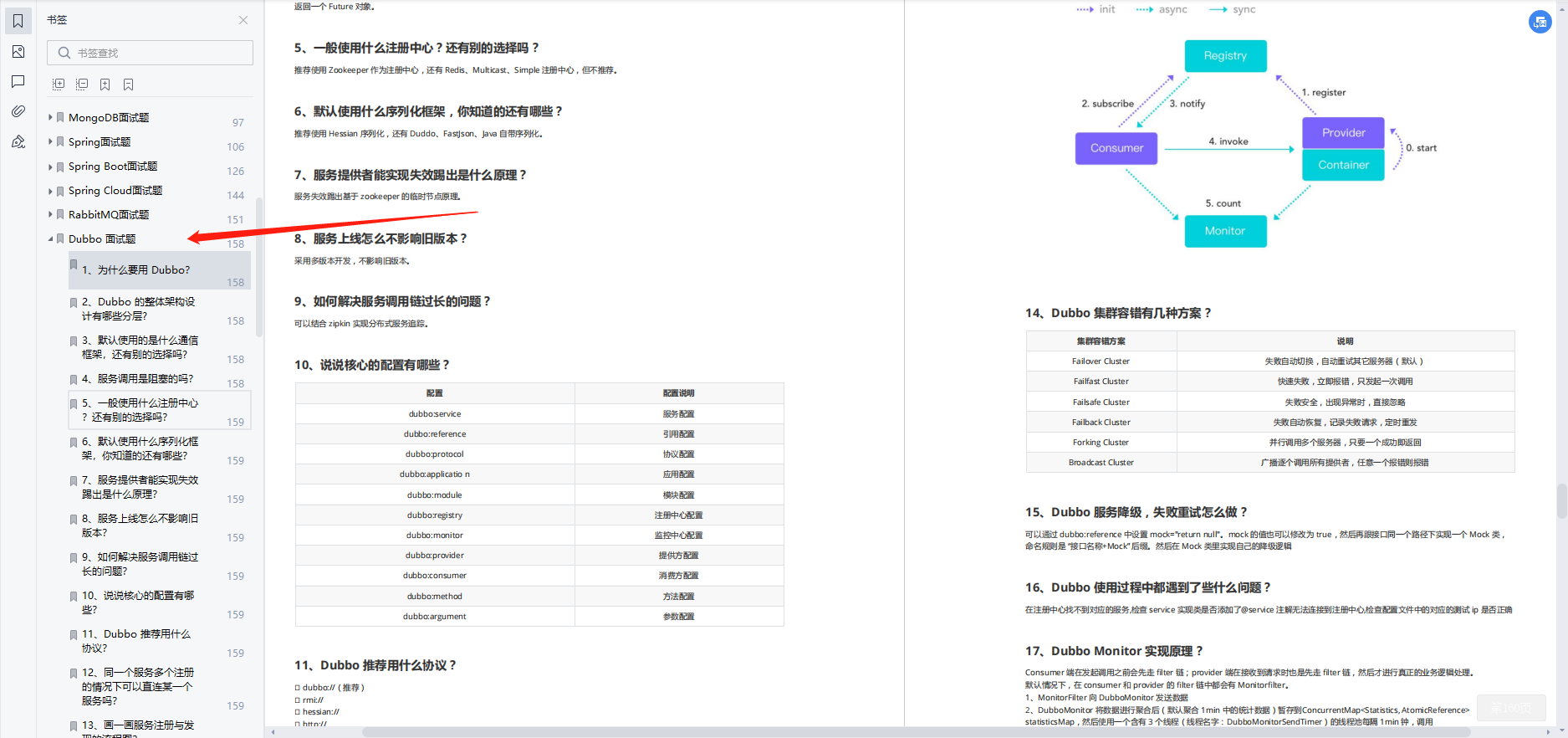The height and width of the screenshot is (738, 1568).
Task: Open bookmark 3、默认使用的是什么通信框架
Action: click(x=140, y=347)
